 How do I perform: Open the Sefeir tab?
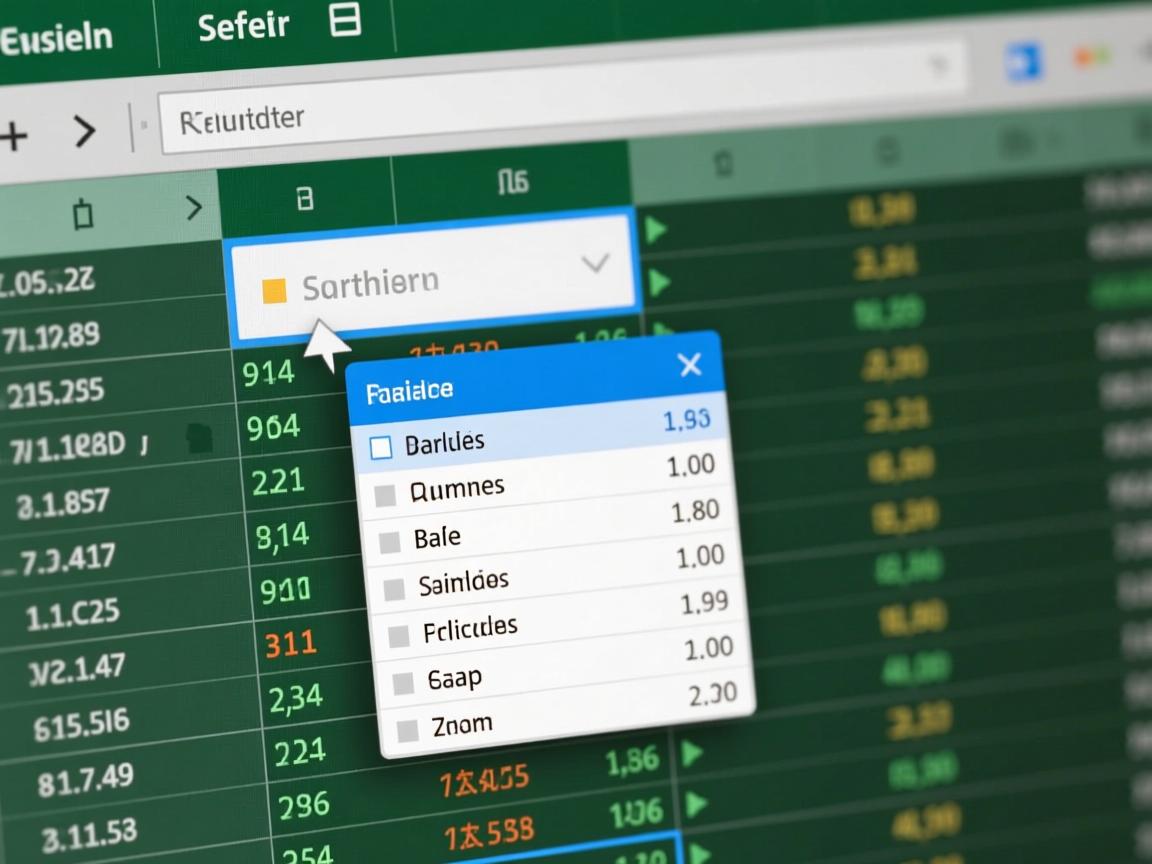pos(243,27)
